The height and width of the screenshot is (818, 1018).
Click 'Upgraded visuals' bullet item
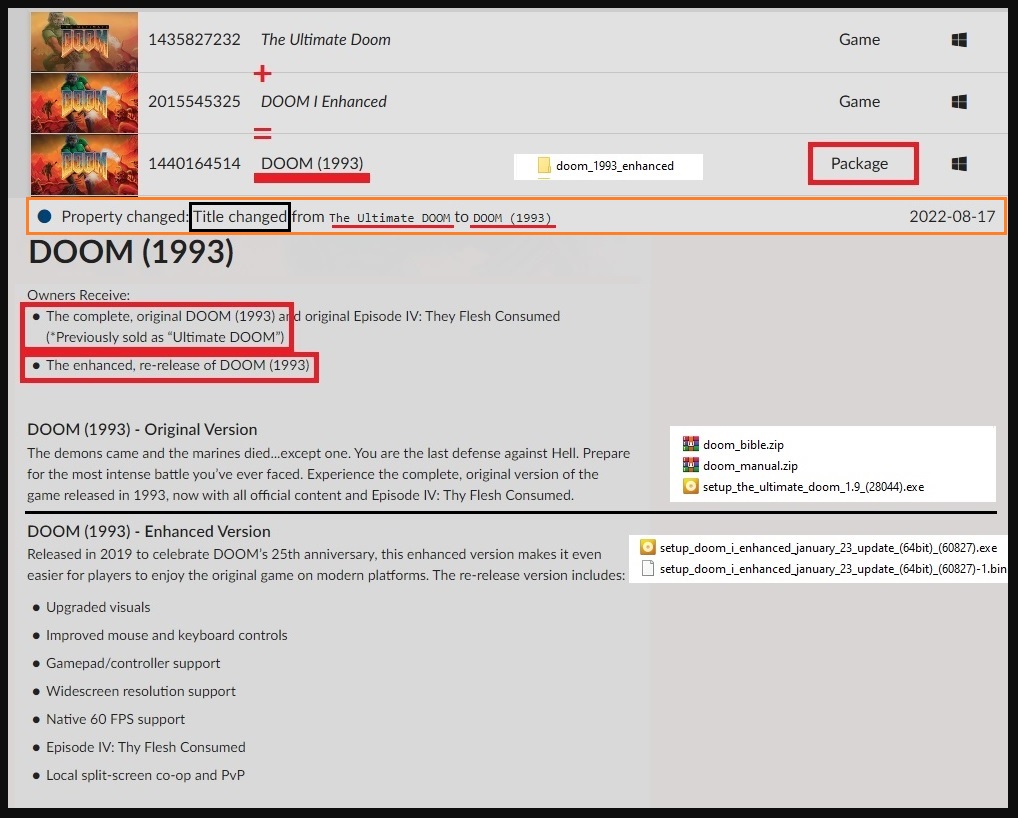(98, 607)
